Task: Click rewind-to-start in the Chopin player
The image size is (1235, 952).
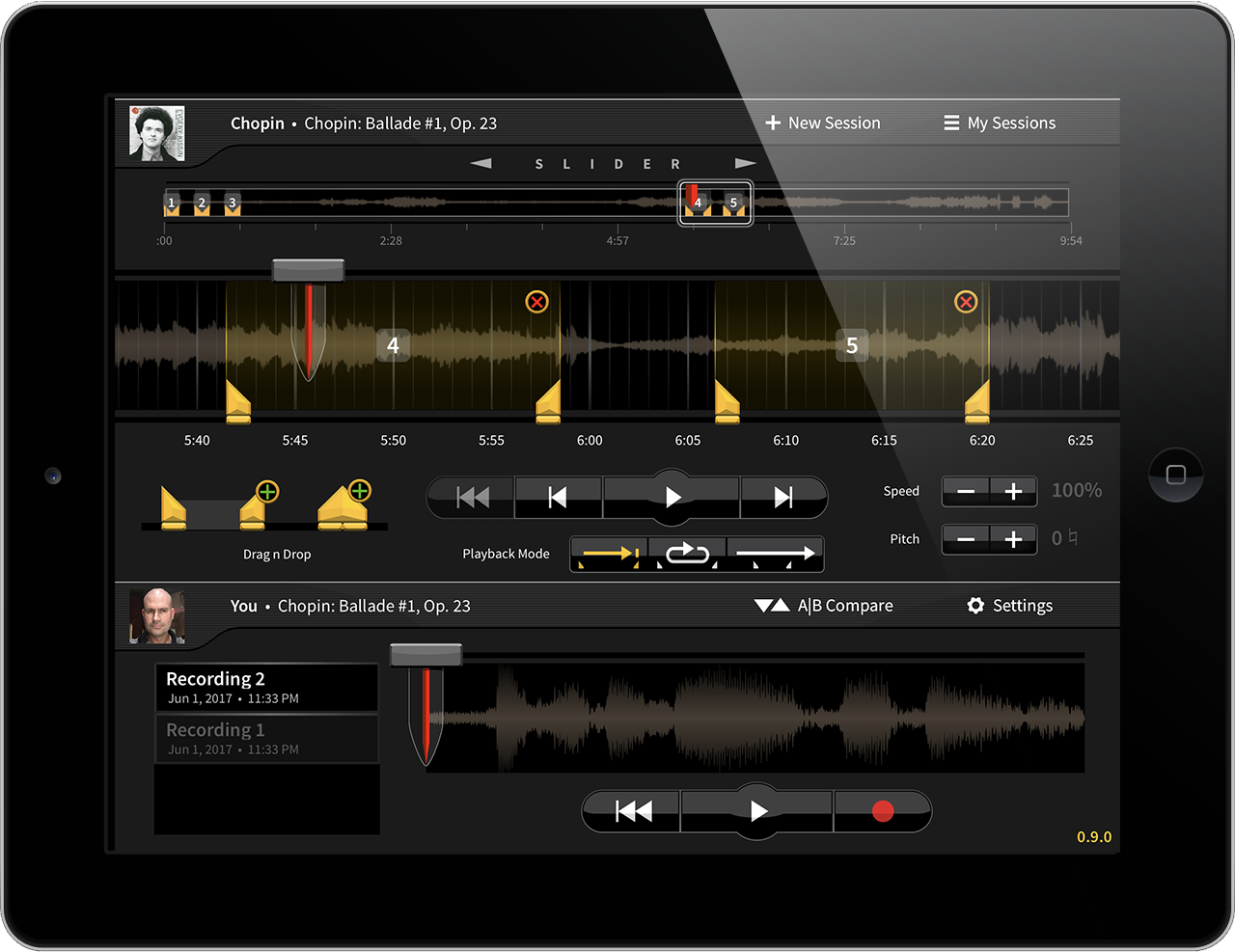Action: (472, 497)
